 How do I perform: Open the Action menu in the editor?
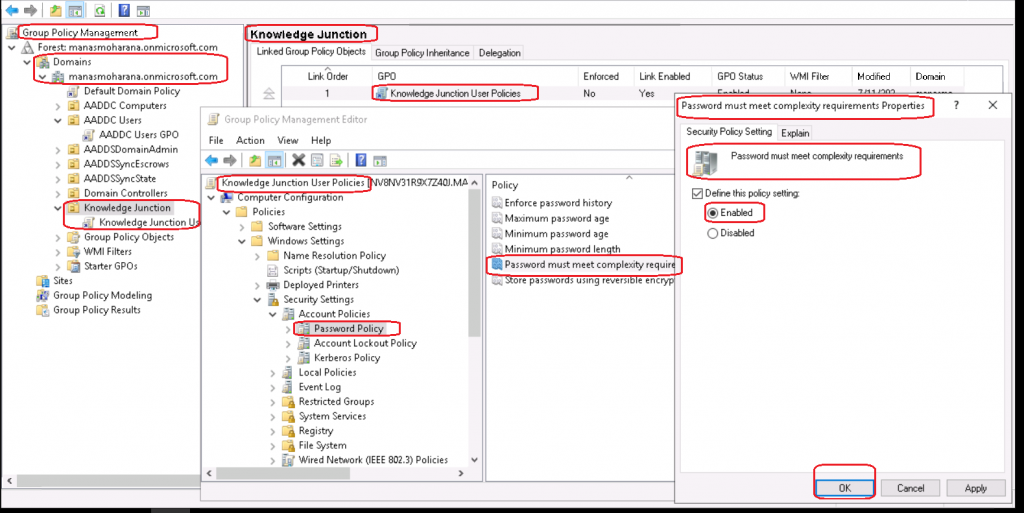tap(250, 141)
